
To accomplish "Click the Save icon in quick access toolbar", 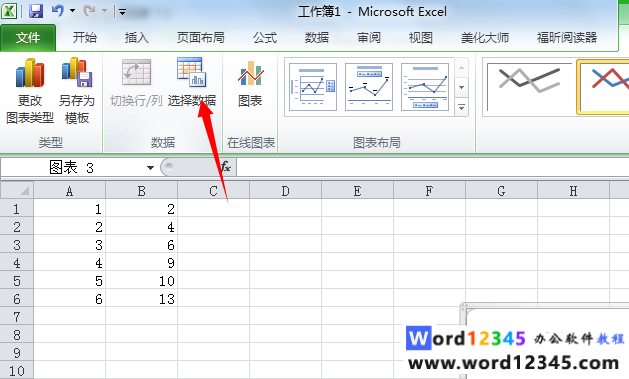I will (x=36, y=11).
